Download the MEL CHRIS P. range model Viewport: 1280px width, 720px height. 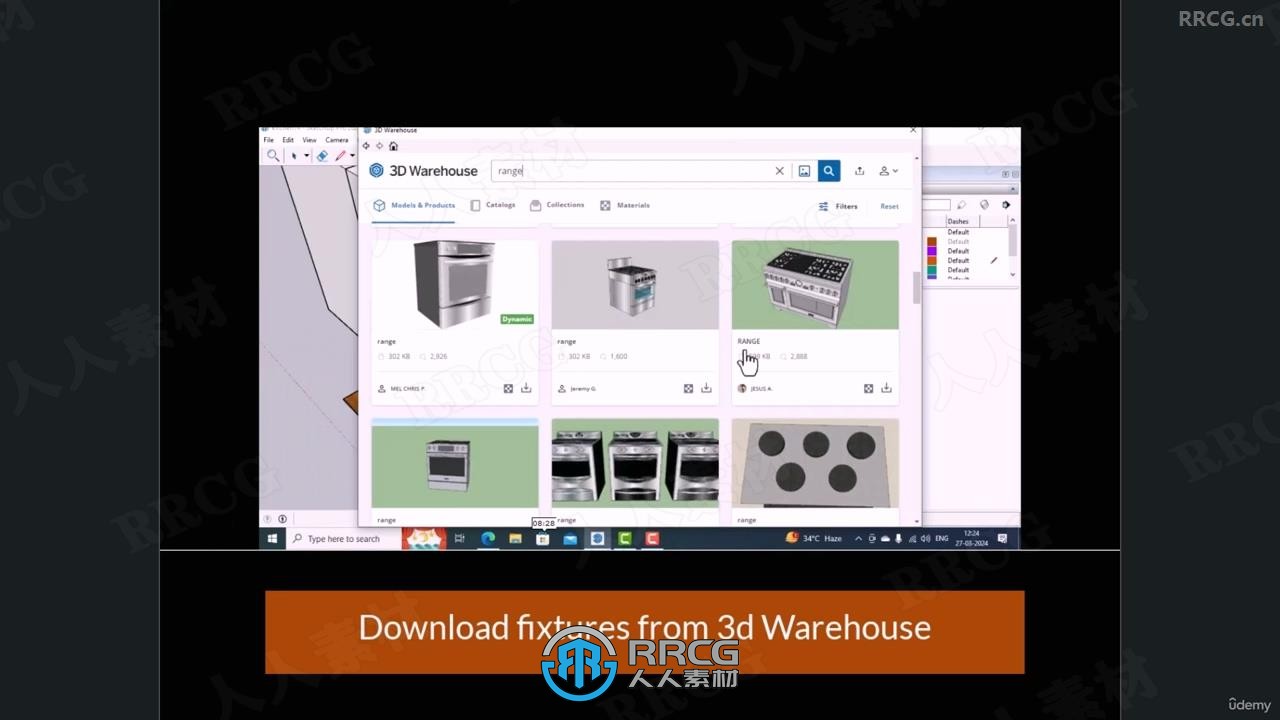[x=526, y=388]
